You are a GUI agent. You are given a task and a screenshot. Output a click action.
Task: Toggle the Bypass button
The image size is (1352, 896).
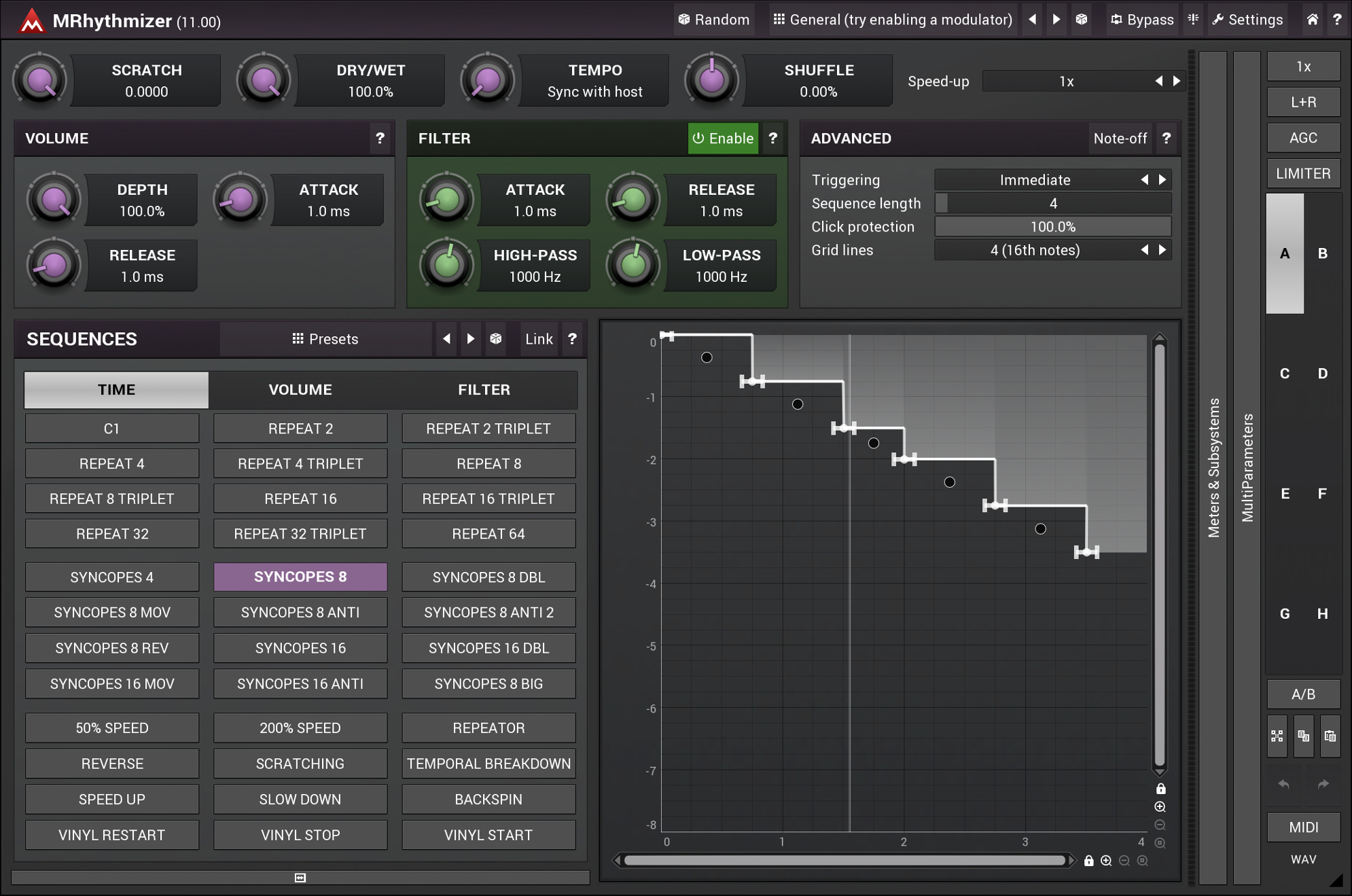pos(1142,19)
